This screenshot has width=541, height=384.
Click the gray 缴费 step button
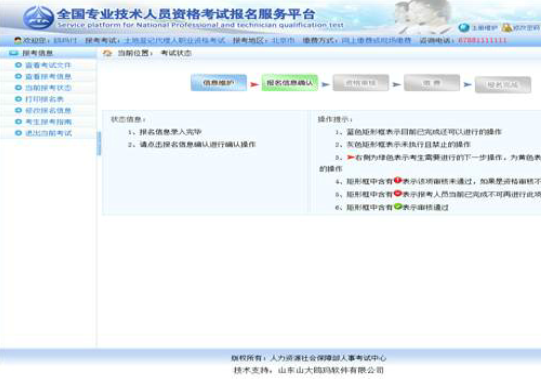click(x=432, y=83)
